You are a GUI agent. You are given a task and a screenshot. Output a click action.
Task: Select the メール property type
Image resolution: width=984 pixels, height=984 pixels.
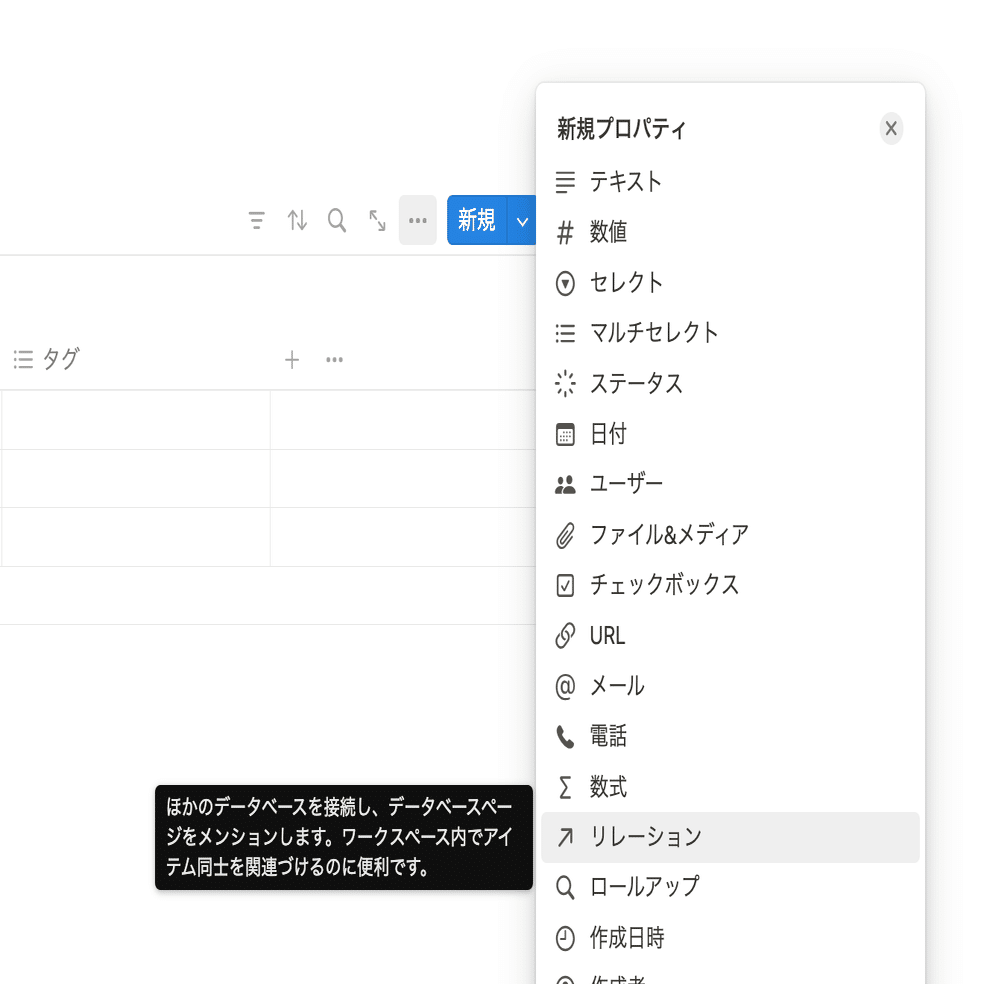(730, 686)
